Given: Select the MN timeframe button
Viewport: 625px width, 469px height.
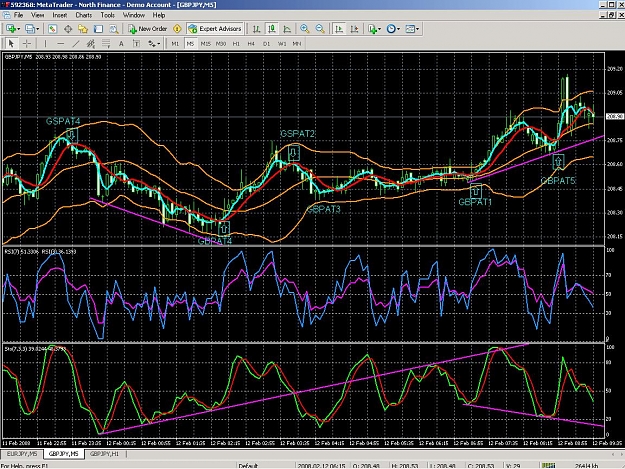Looking at the screenshot, I should coord(297,43).
